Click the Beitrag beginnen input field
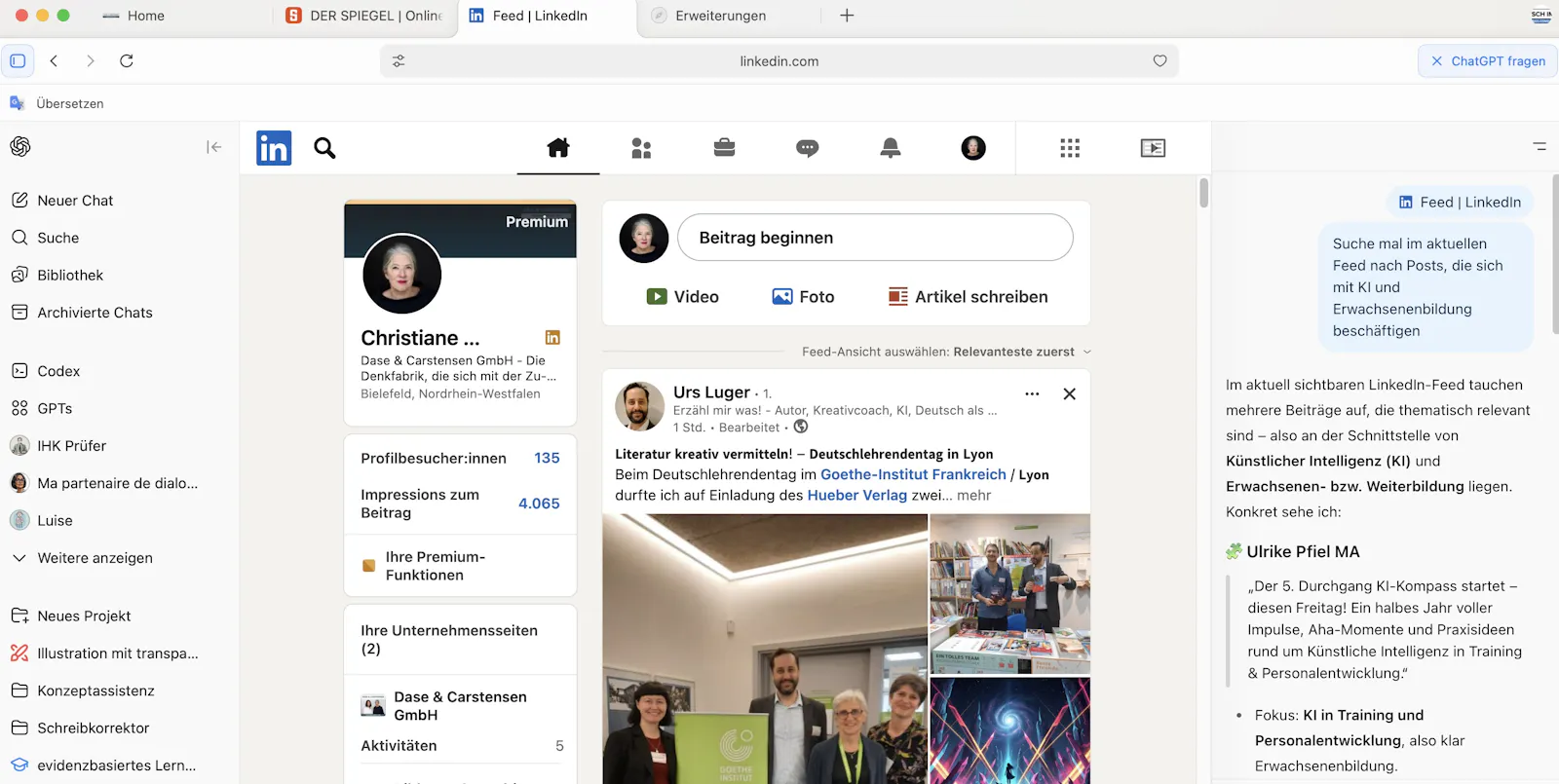 875,238
